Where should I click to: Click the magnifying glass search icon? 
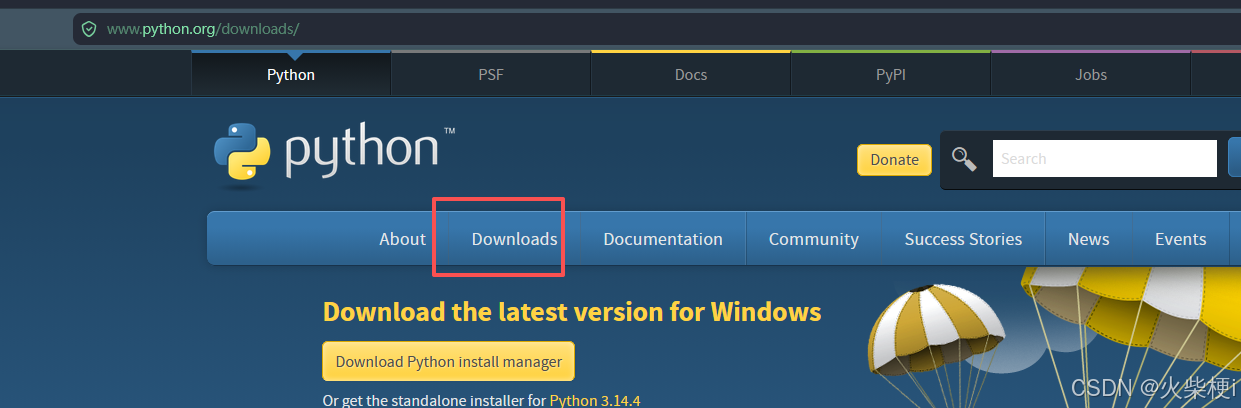(x=964, y=159)
